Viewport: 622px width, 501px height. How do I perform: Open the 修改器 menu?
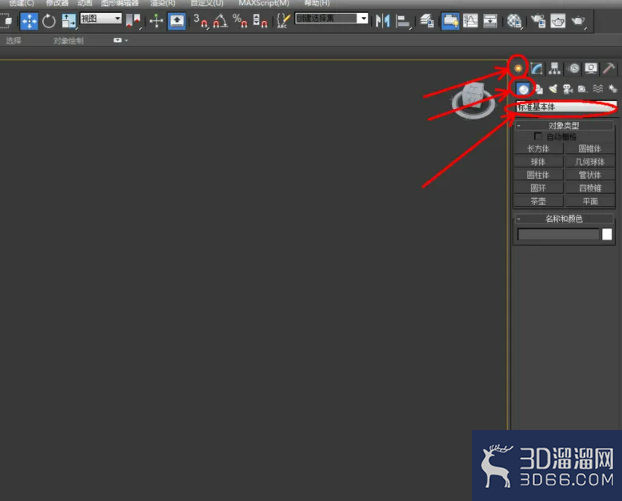pyautogui.click(x=57, y=3)
